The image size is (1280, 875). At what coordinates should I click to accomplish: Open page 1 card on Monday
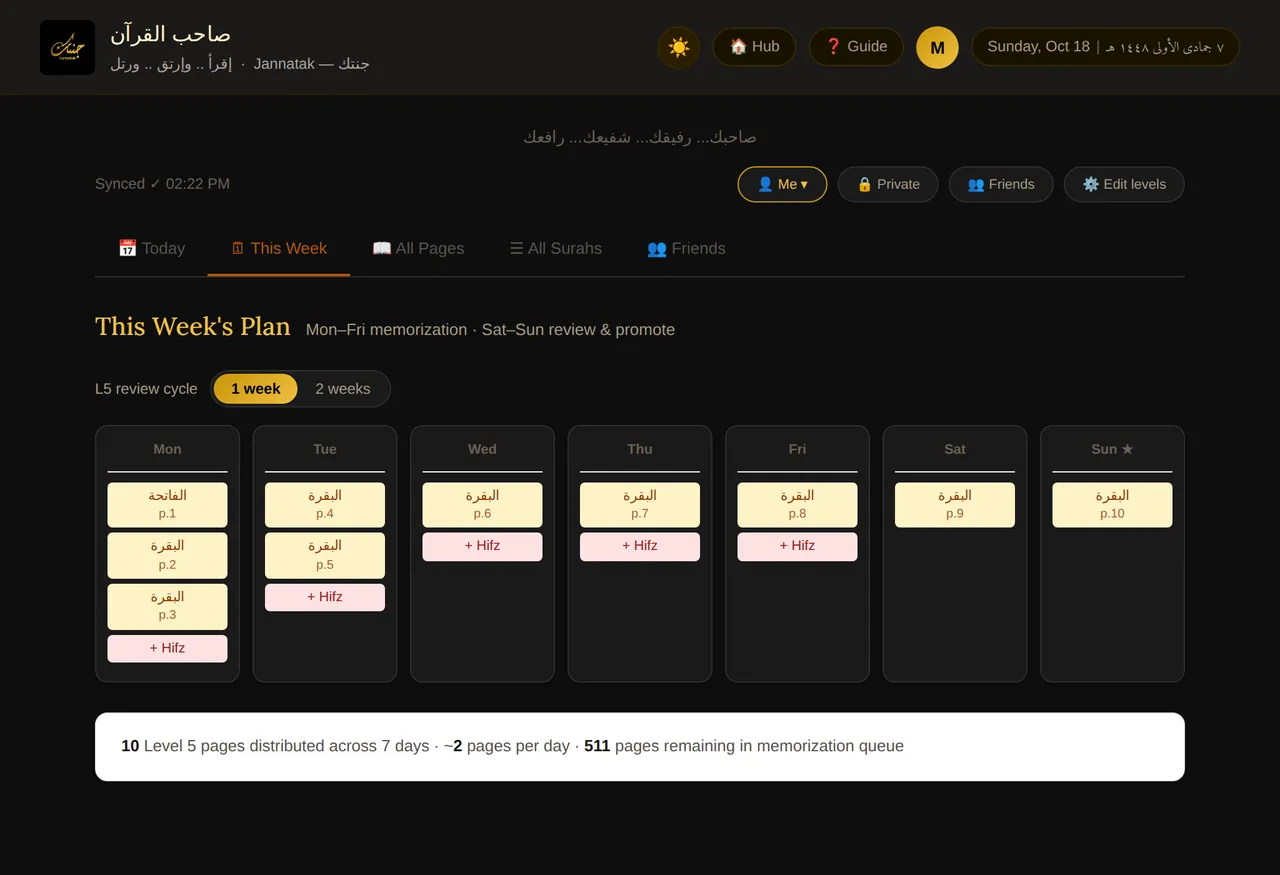[167, 505]
